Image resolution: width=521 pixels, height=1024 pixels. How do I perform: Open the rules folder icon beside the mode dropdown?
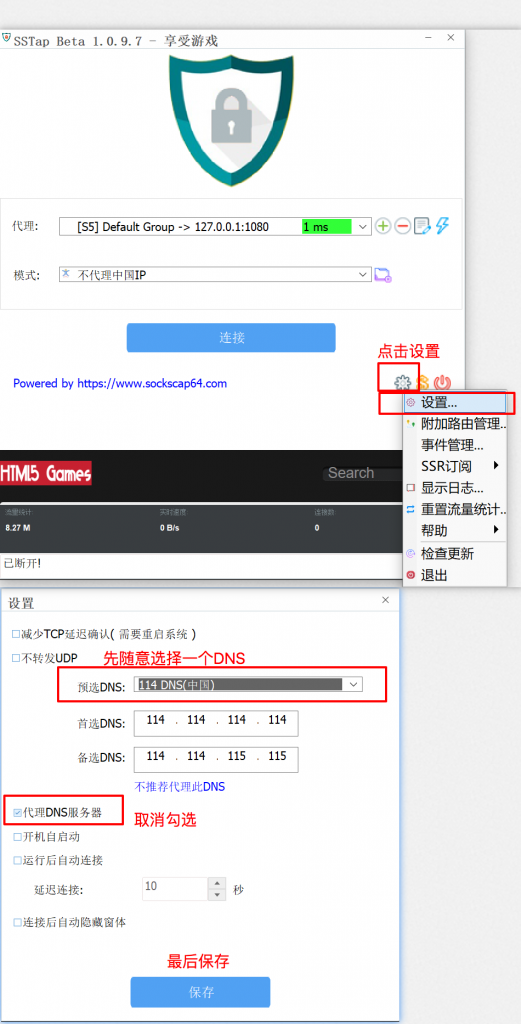tap(383, 275)
